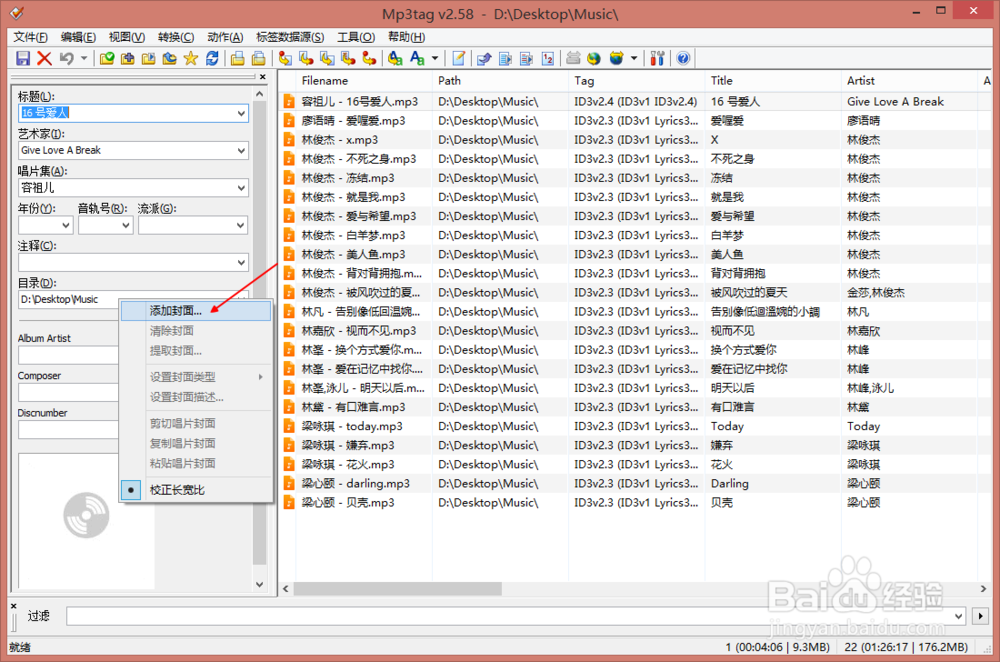Open the tag sources dropdown arrow
The height and width of the screenshot is (662, 1000).
pyautogui.click(x=634, y=59)
